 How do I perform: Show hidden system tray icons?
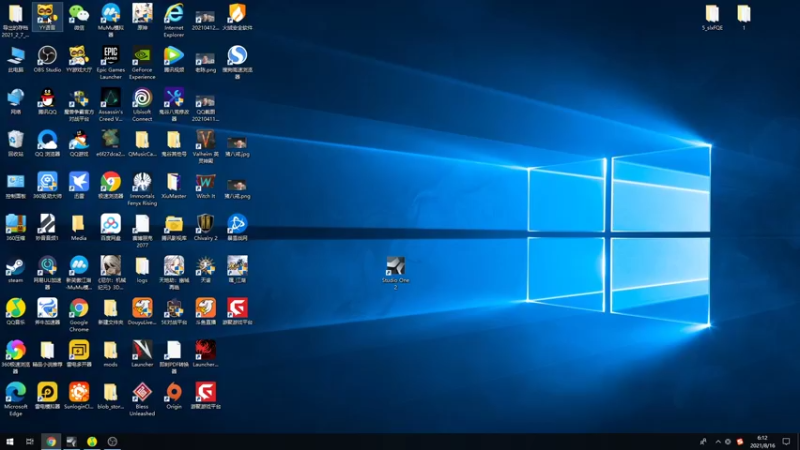point(718,442)
